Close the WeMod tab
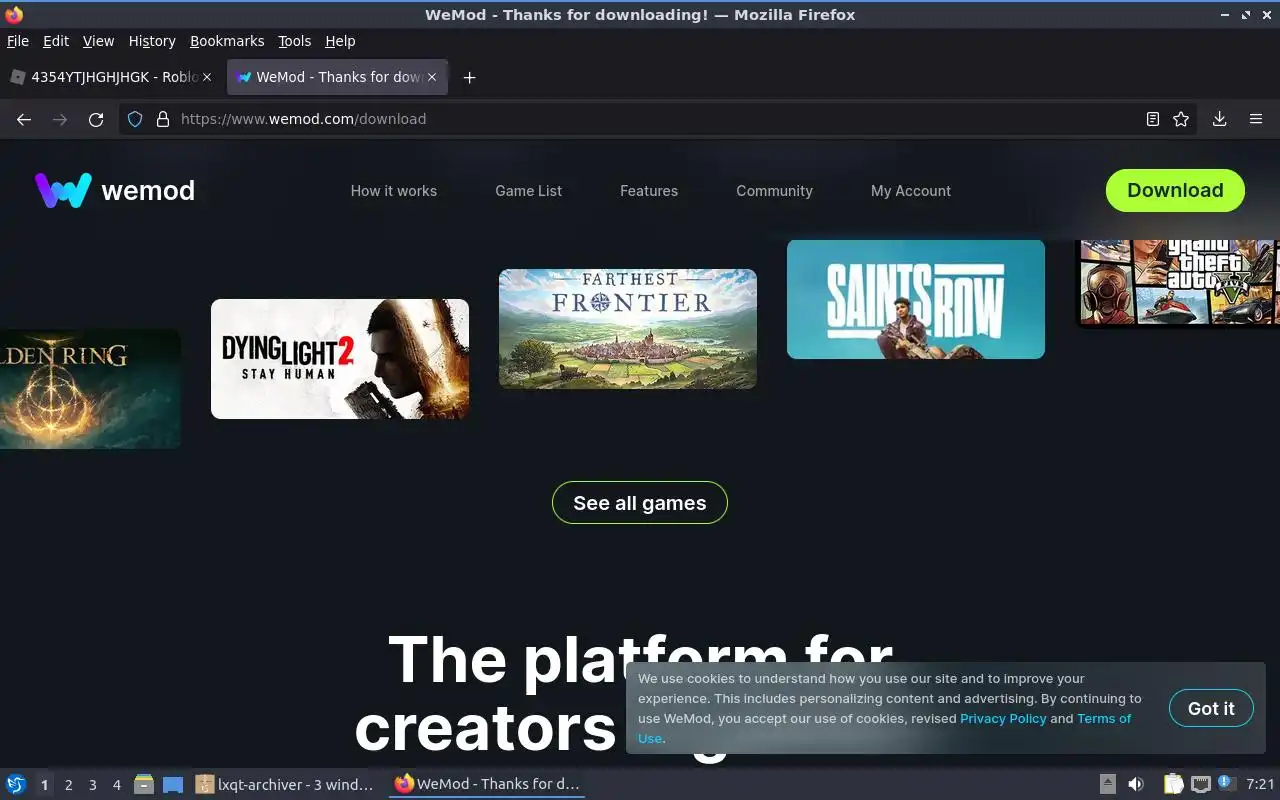The height and width of the screenshot is (800, 1280). pyautogui.click(x=432, y=77)
